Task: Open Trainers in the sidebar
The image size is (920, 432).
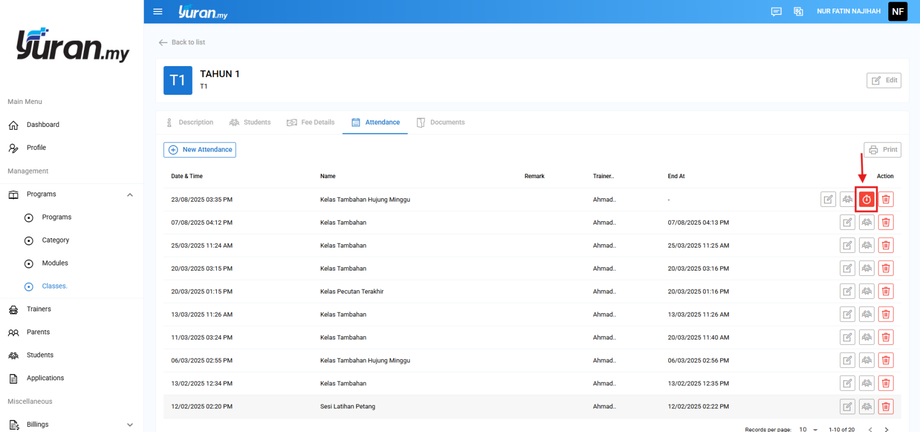Action: (39, 309)
